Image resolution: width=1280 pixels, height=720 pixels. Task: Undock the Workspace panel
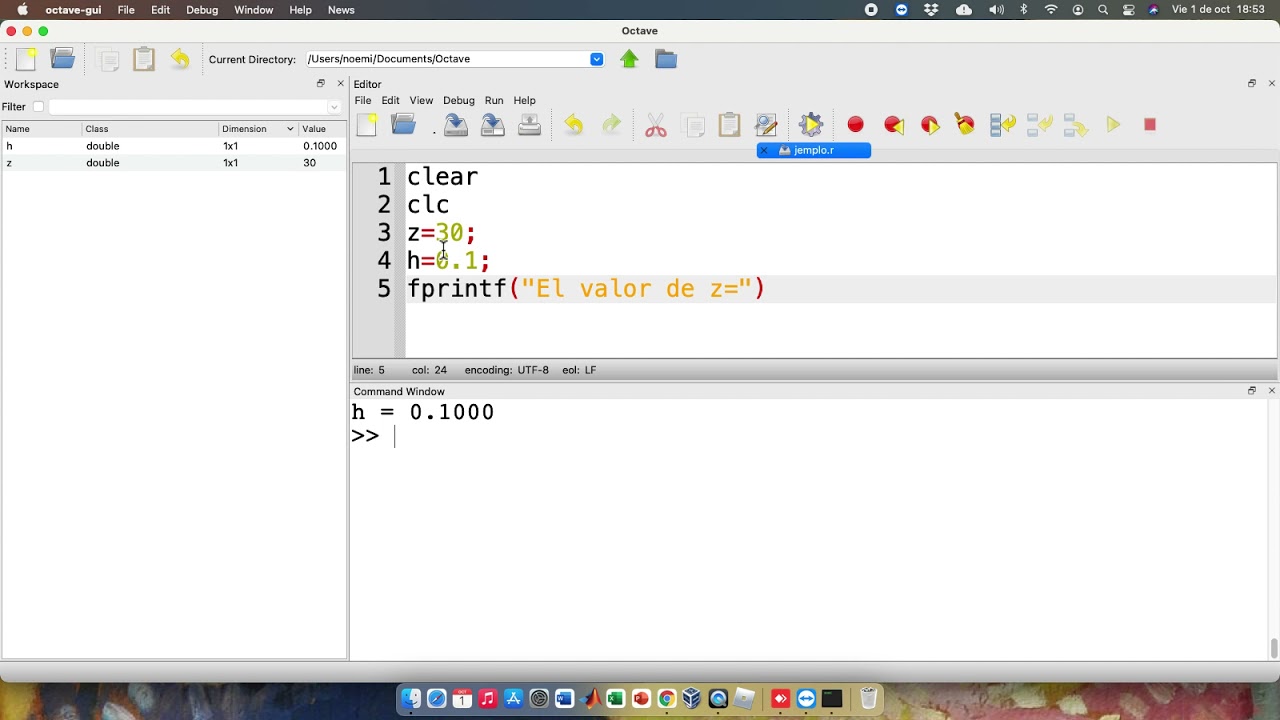(321, 84)
